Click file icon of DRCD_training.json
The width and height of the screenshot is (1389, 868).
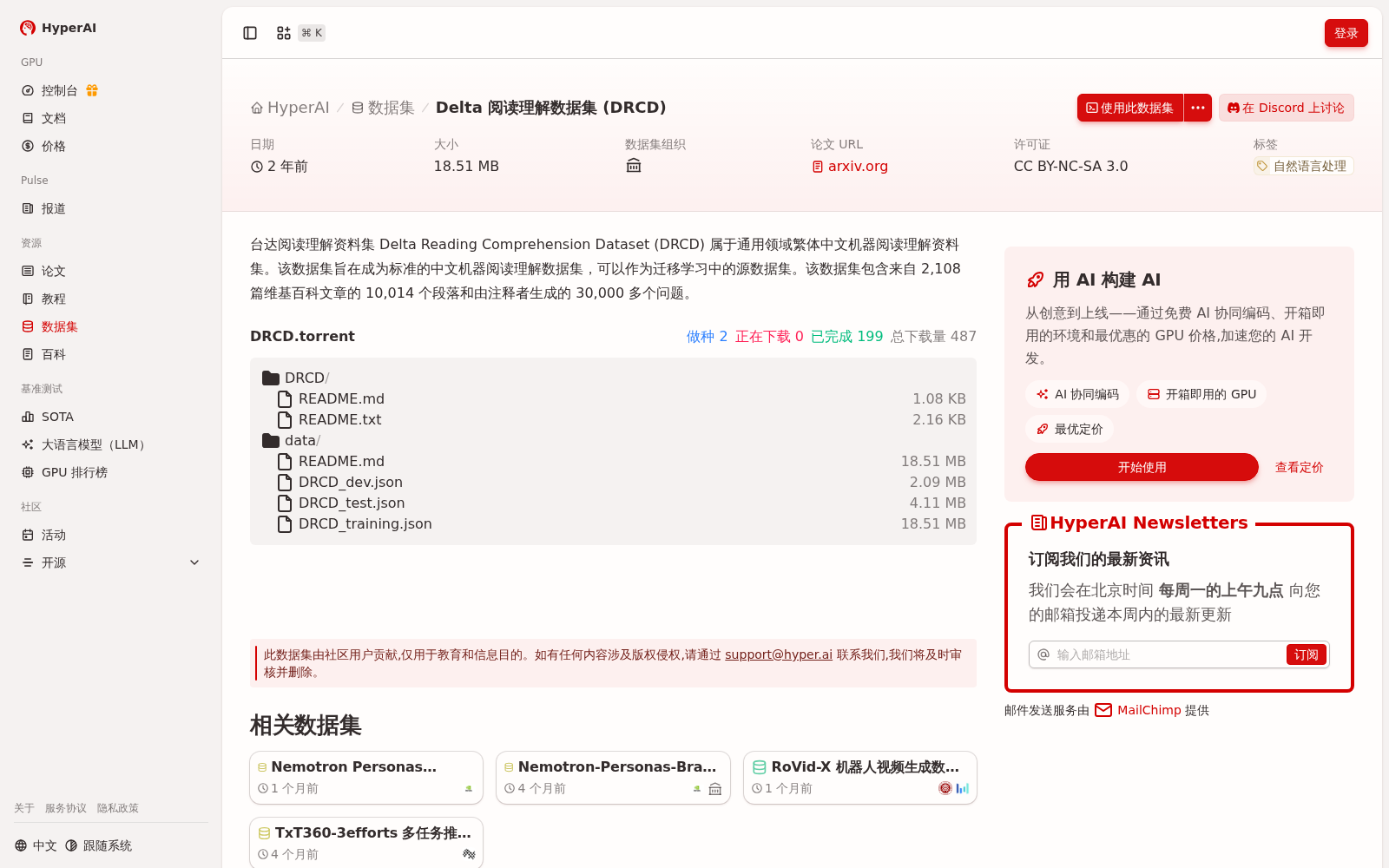coord(285,524)
